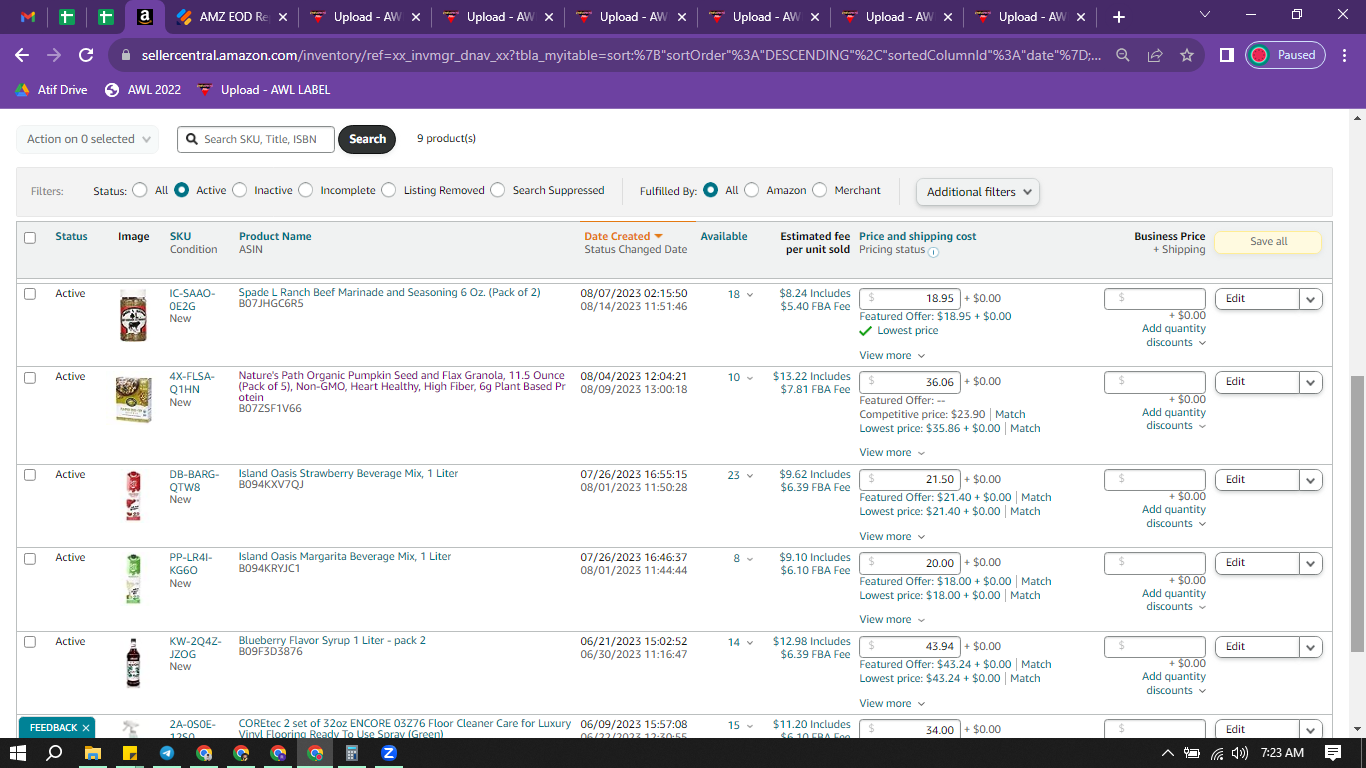The image size is (1366, 768).
Task: Open Zoom from the taskbar
Action: tap(389, 753)
